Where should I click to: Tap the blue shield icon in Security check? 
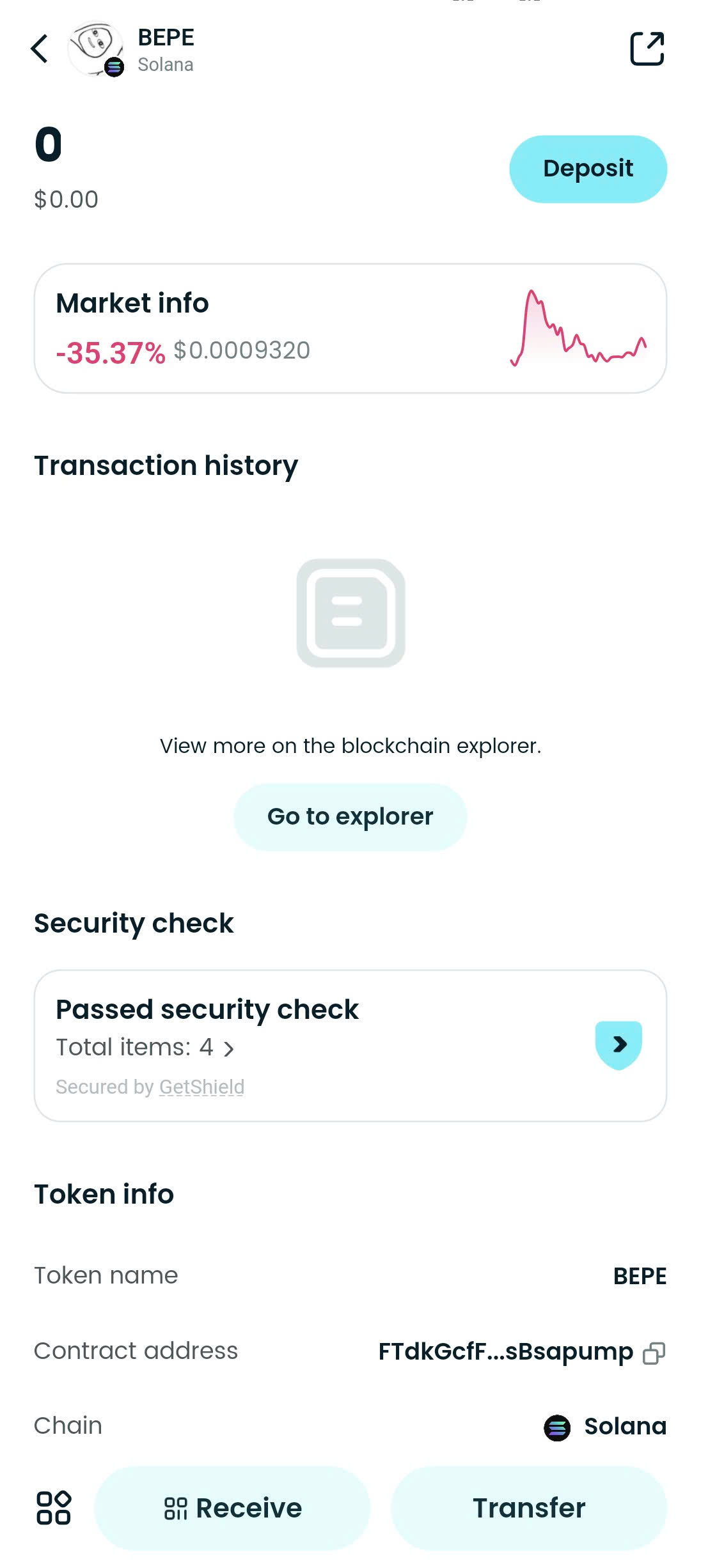click(618, 1044)
